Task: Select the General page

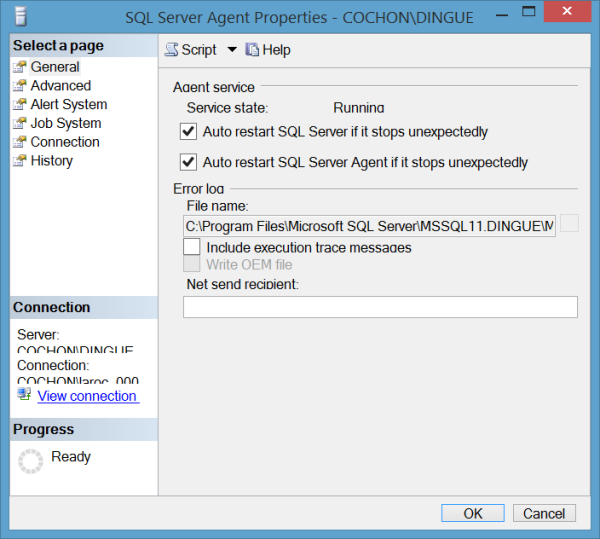Action: [x=55, y=67]
